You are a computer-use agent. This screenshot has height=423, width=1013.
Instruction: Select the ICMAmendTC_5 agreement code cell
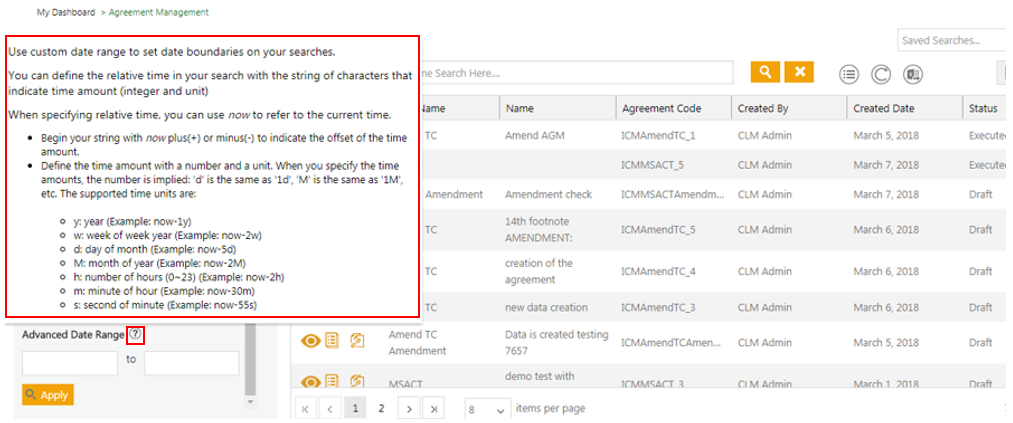coord(658,229)
